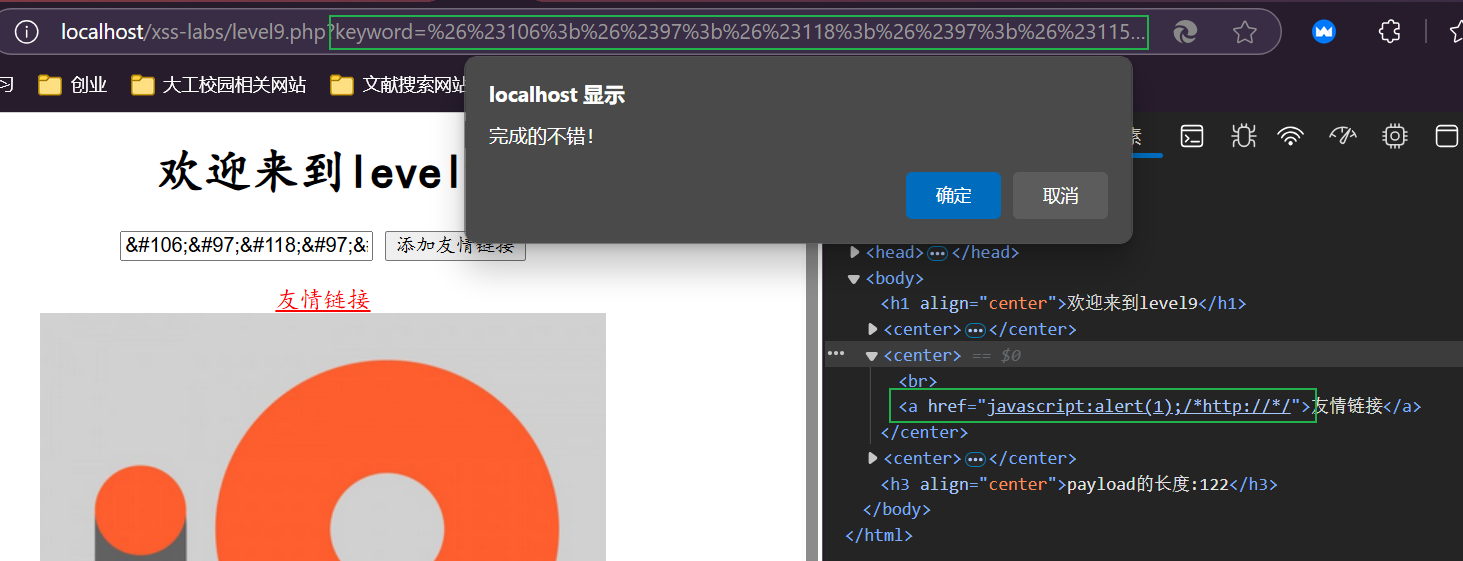The image size is (1463, 561).
Task: Select the closing </body> tag
Action: pos(897,509)
